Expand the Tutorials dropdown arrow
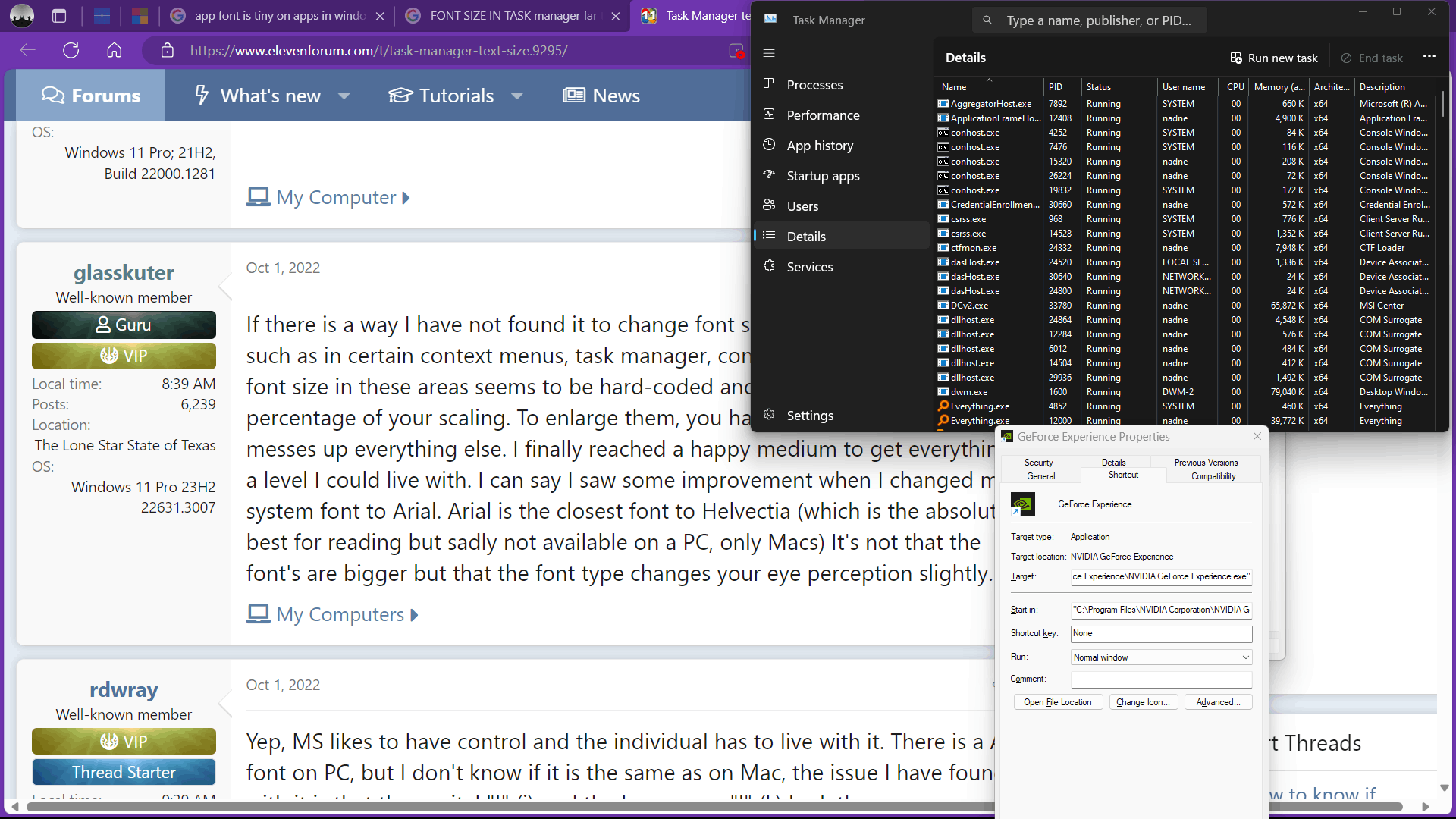The height and width of the screenshot is (819, 1456). [x=517, y=96]
